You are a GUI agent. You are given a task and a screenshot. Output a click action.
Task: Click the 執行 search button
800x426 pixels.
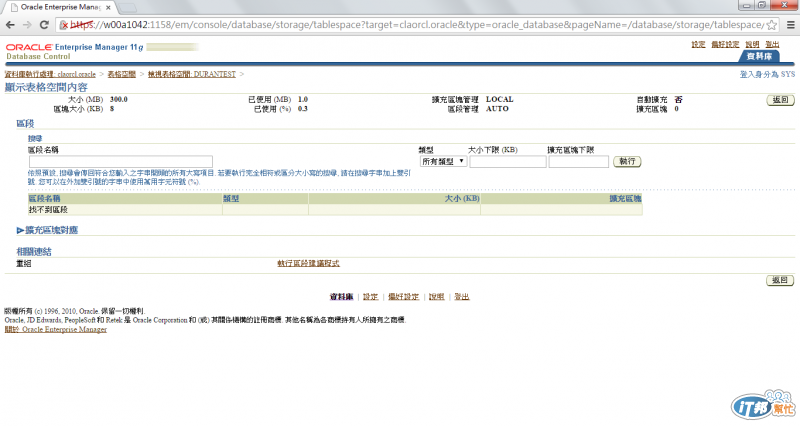coord(627,161)
